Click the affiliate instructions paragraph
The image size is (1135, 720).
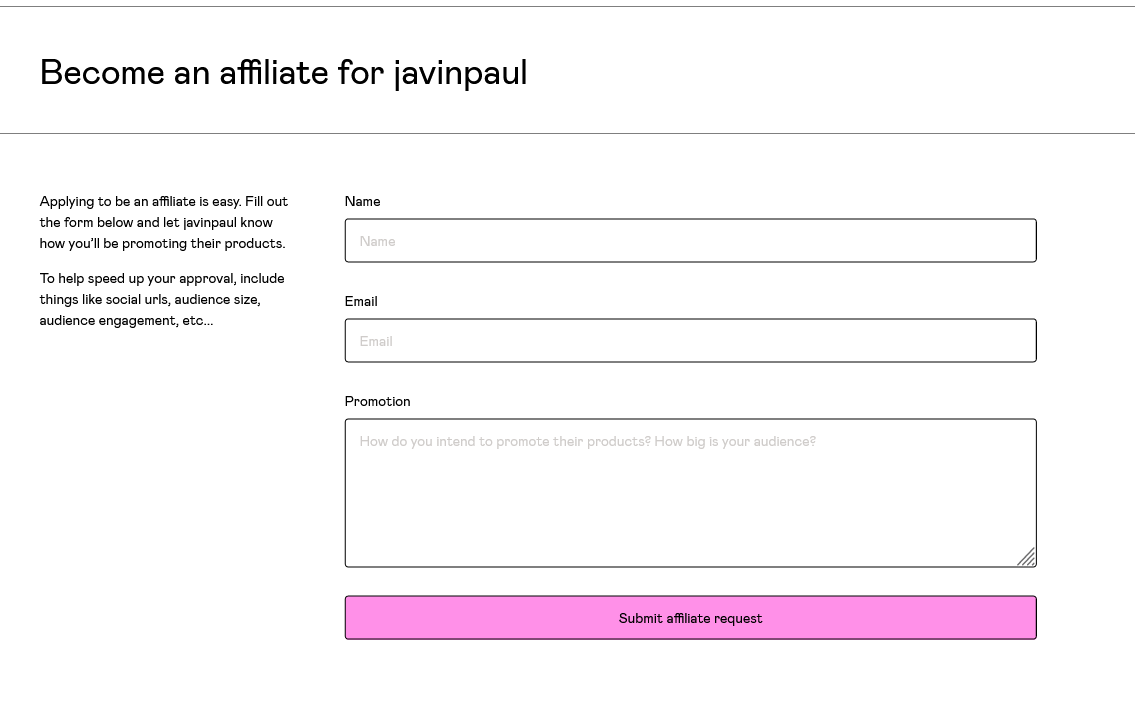[x=164, y=222]
